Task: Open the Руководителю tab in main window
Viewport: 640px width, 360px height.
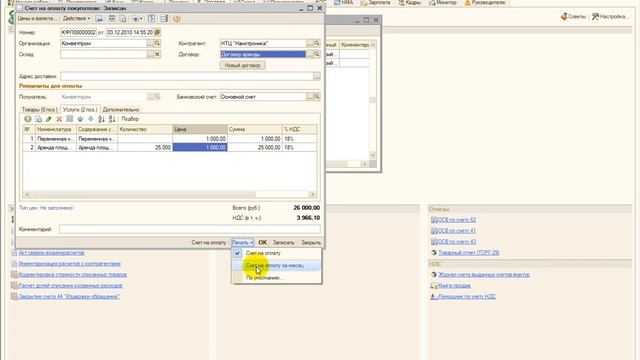Action: pyautogui.click(x=485, y=3)
